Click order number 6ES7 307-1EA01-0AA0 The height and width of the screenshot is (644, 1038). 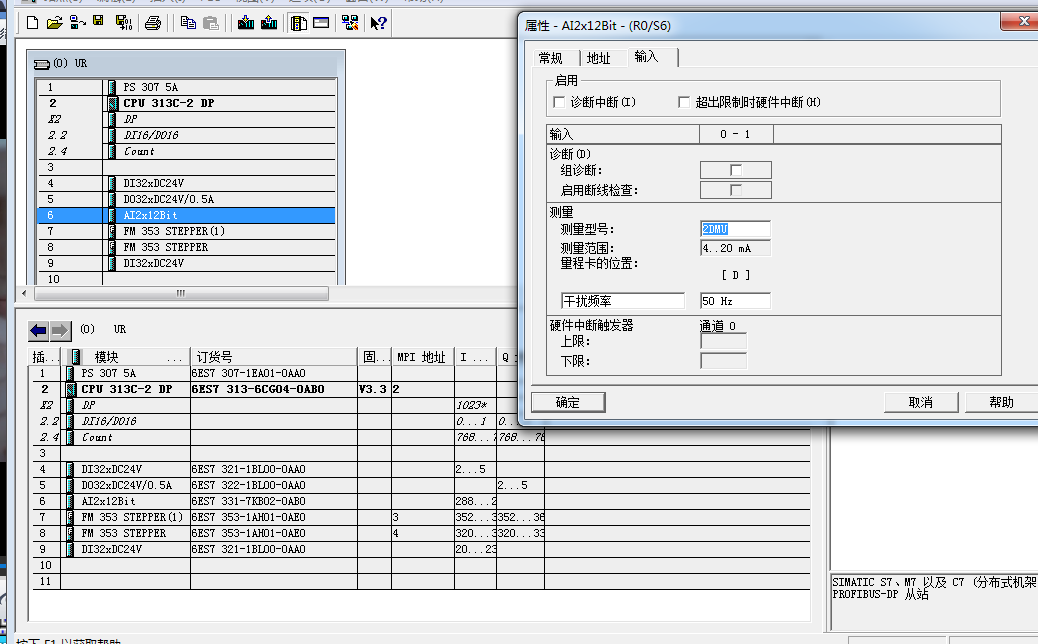pyautogui.click(x=248, y=373)
